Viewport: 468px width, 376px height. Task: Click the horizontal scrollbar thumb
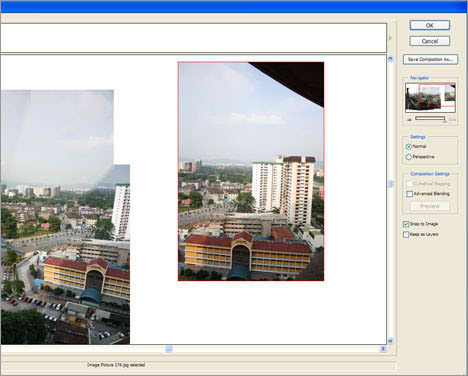tap(169, 349)
